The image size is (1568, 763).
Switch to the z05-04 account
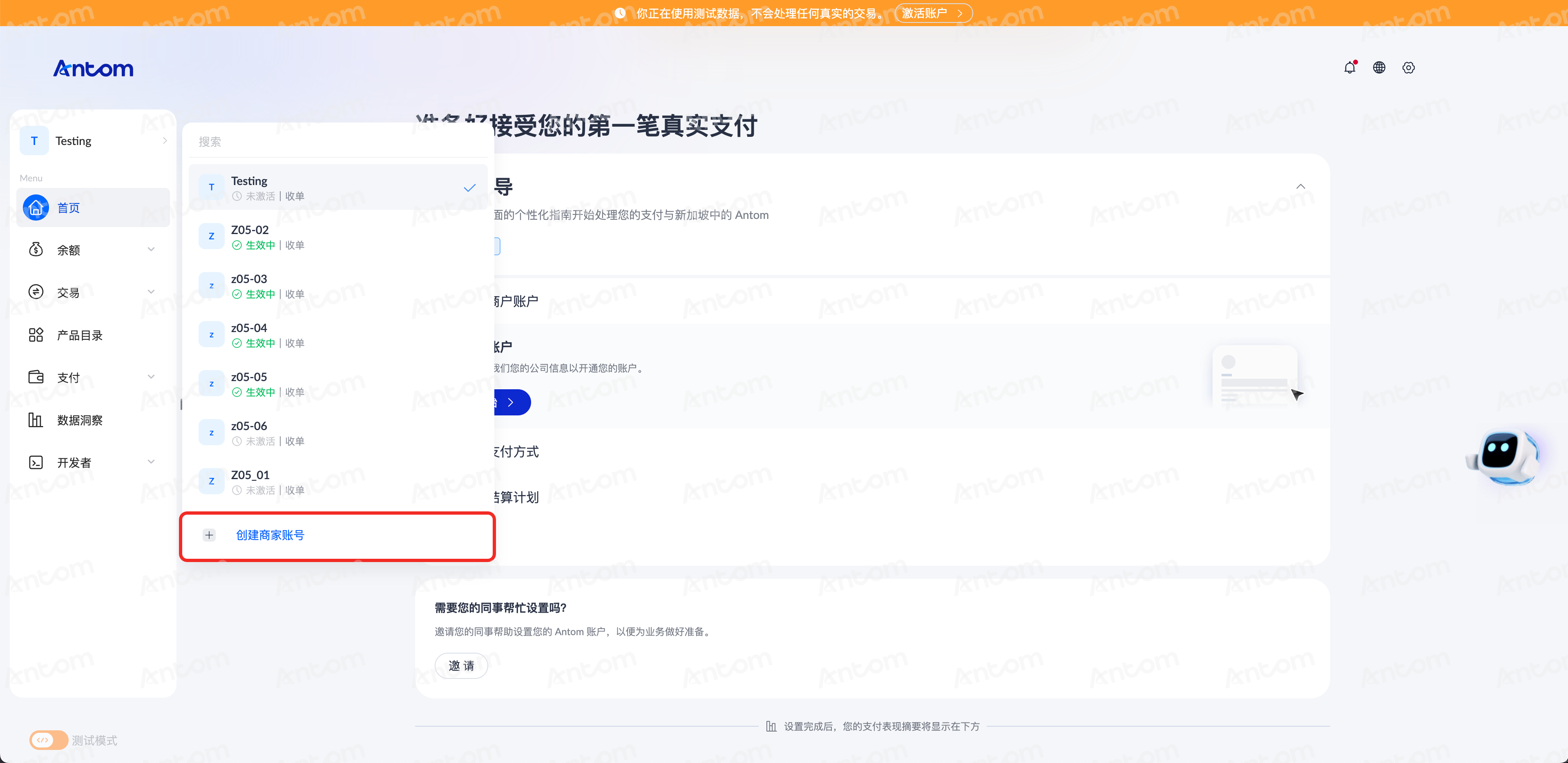pos(338,335)
